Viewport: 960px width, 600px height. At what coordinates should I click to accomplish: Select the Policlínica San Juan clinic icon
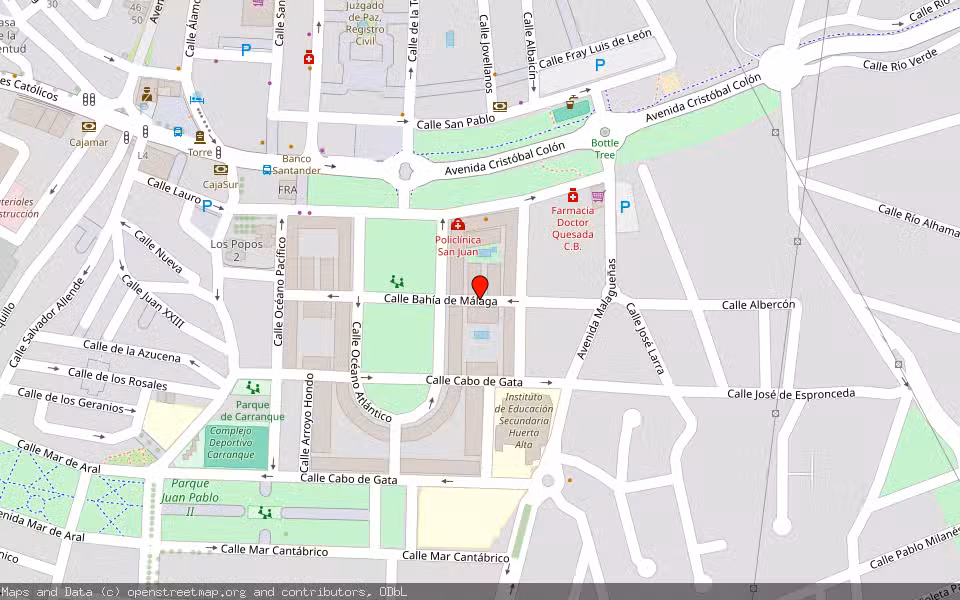[457, 224]
